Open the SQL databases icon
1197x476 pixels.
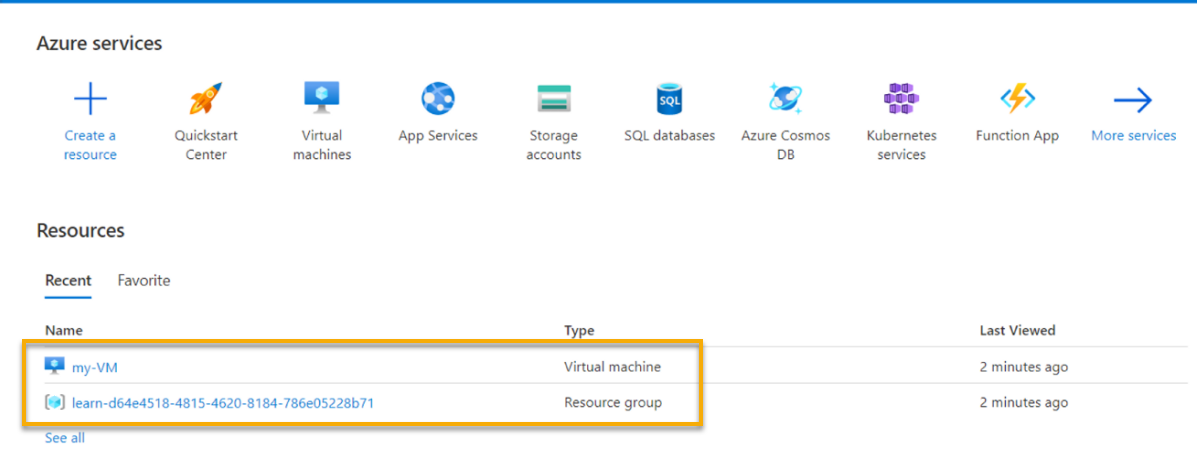(669, 99)
